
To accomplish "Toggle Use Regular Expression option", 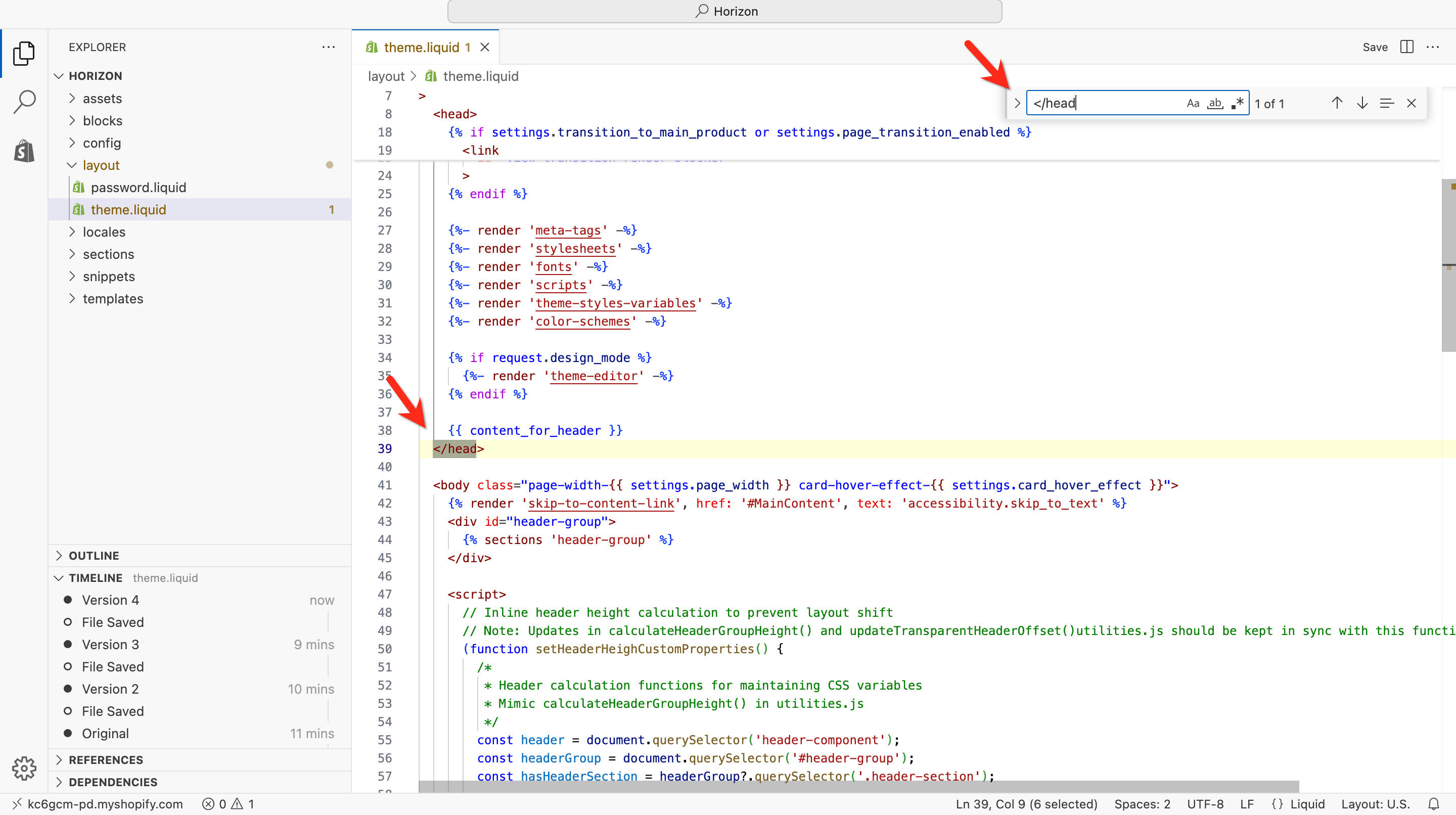I will pos(1238,104).
